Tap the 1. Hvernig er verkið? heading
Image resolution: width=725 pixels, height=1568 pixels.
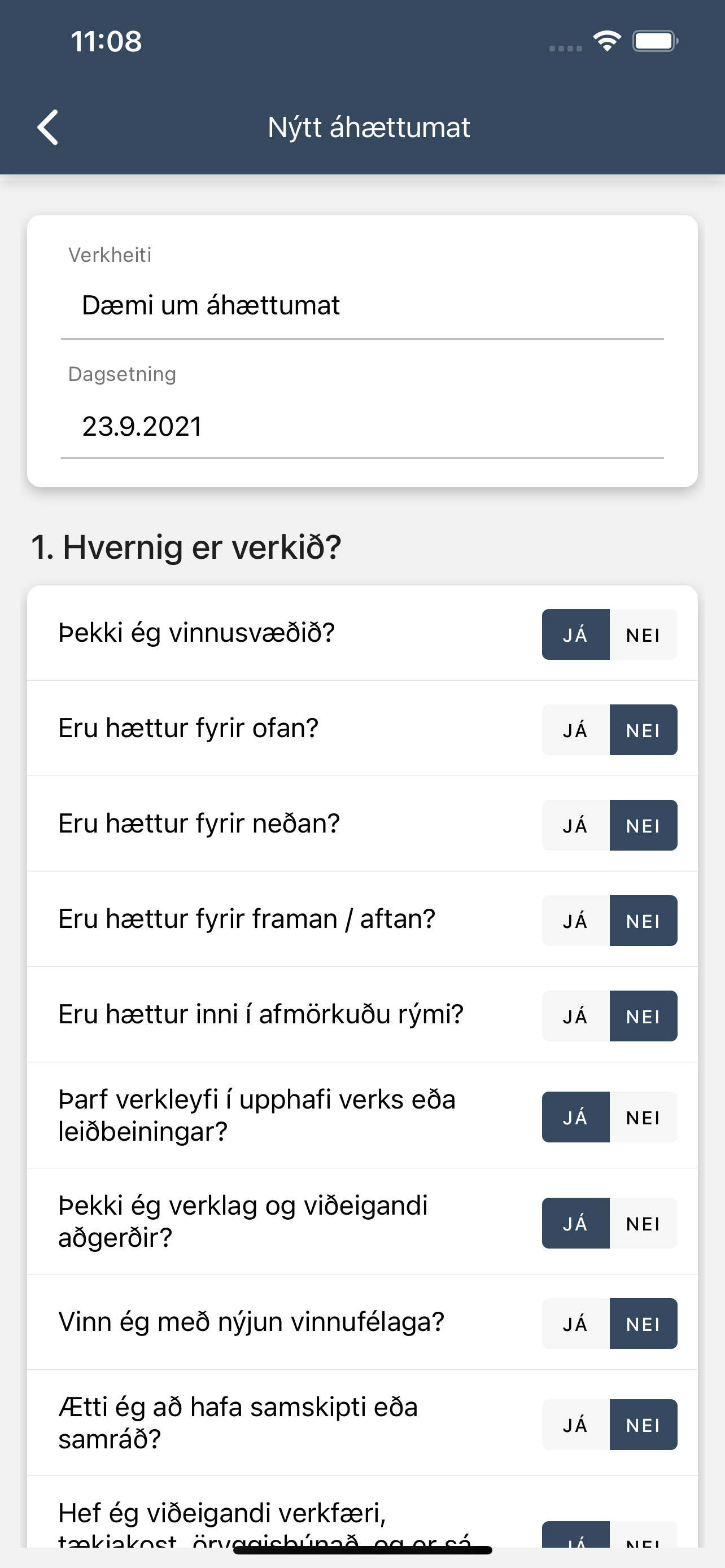(x=186, y=546)
